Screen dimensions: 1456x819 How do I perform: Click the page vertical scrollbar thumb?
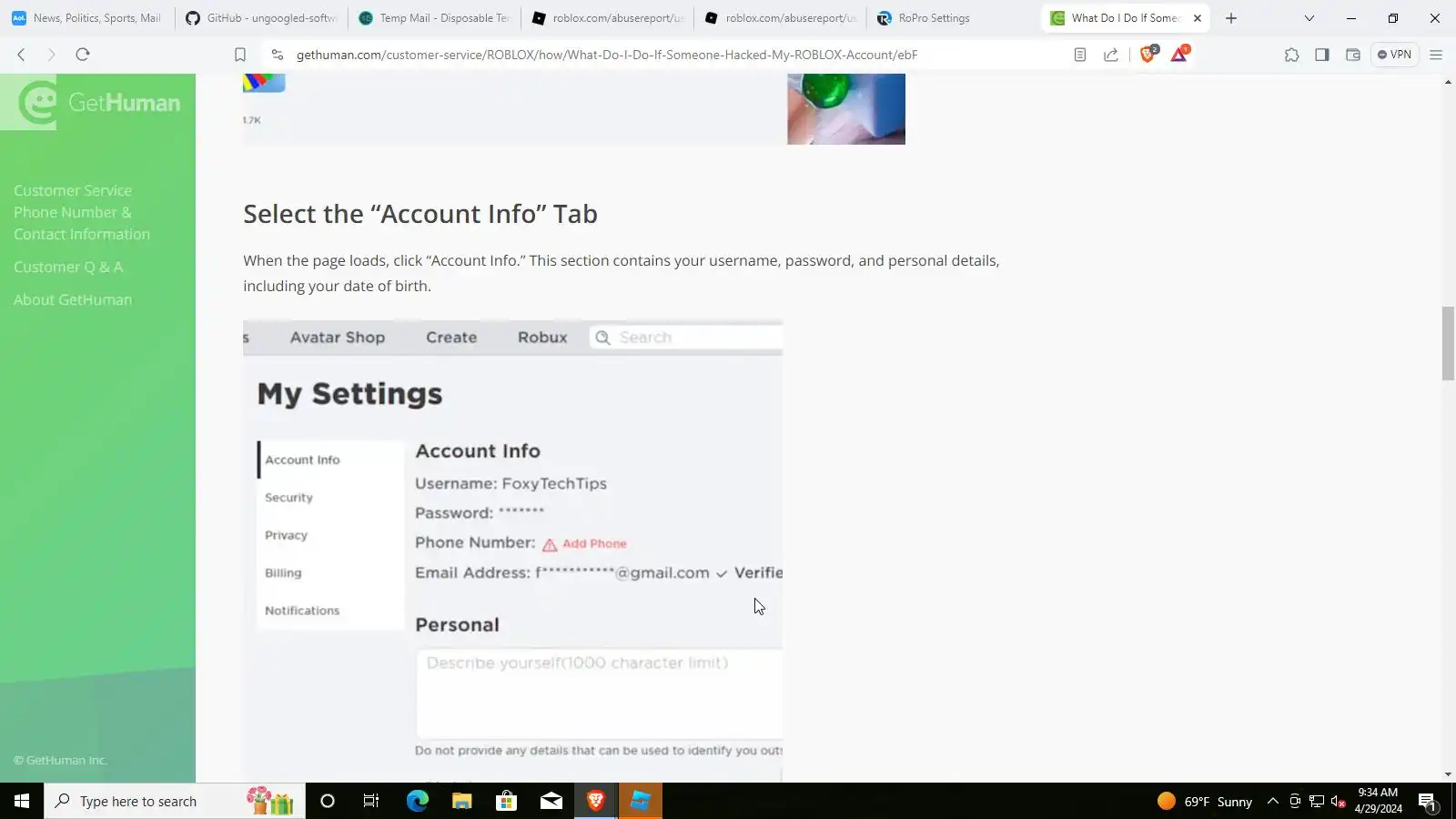point(1448,344)
